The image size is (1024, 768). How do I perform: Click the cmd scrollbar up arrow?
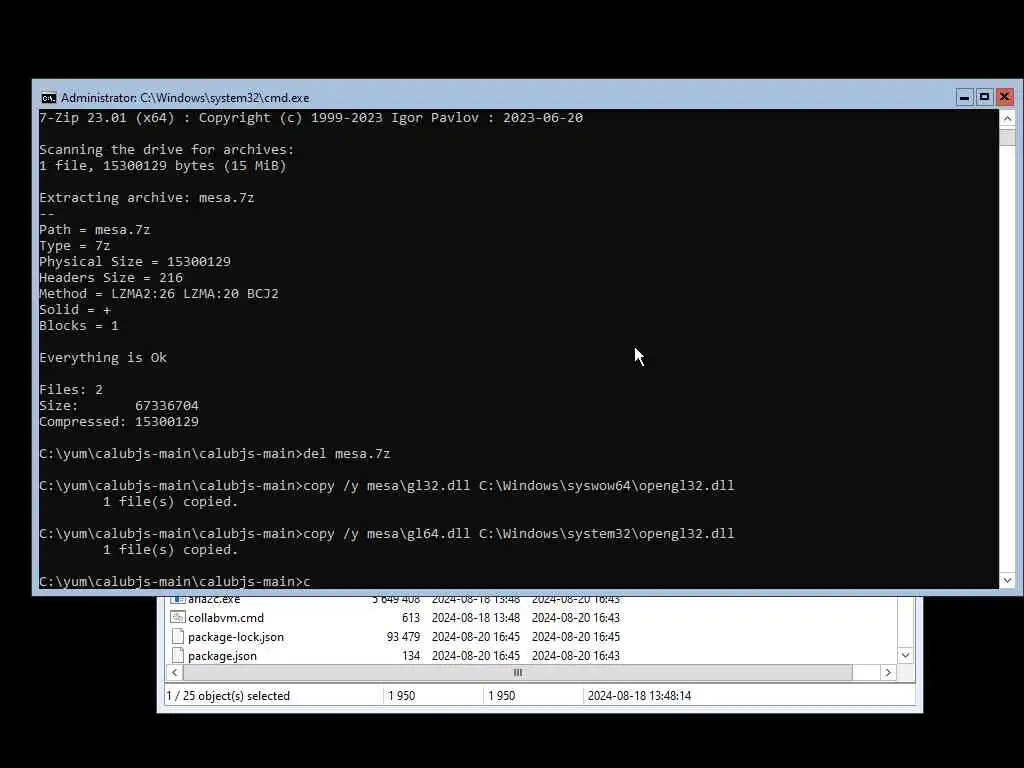tap(1007, 118)
